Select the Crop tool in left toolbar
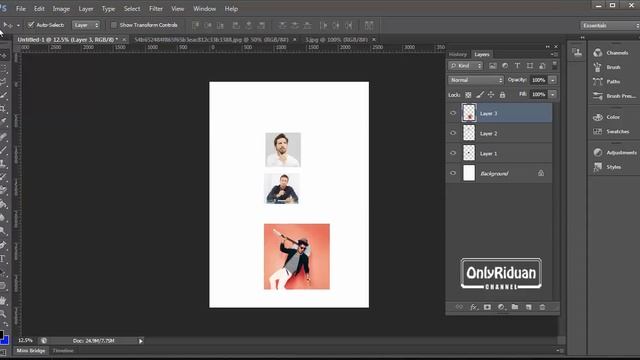 coord(3,109)
